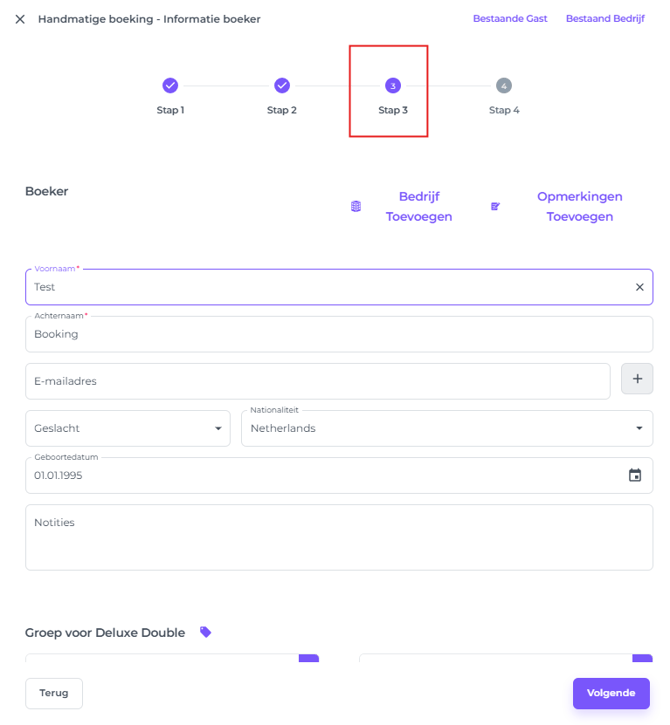Clear the Voornaam field with X
Viewport: 670px width, 725px height.
click(x=639, y=287)
